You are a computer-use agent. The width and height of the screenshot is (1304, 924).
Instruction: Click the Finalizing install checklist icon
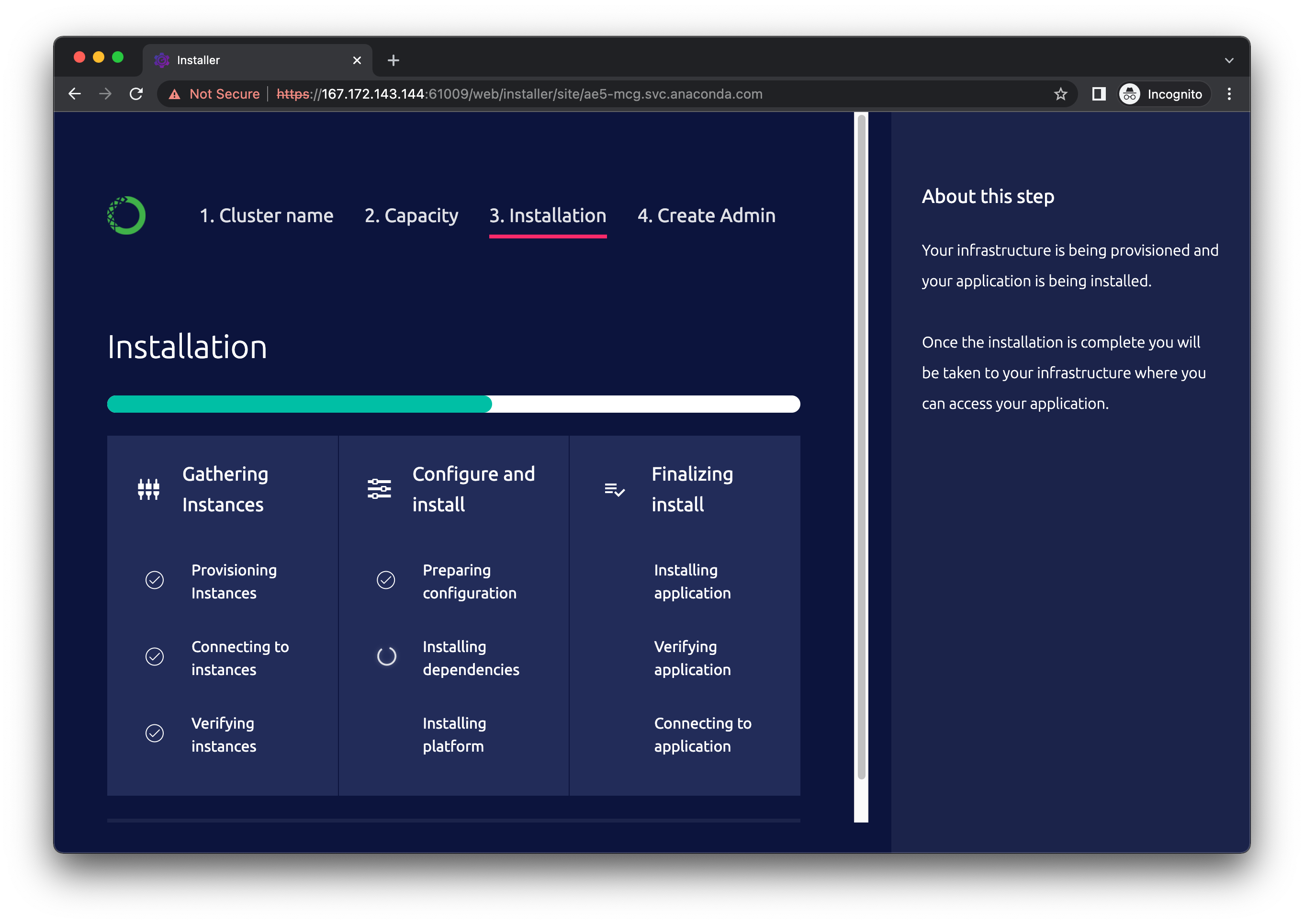pyautogui.click(x=615, y=489)
